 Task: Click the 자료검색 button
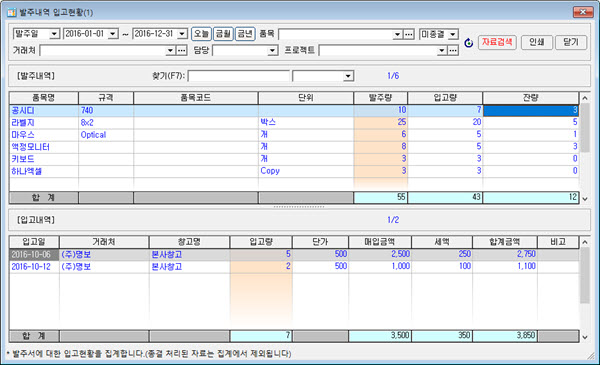click(497, 42)
